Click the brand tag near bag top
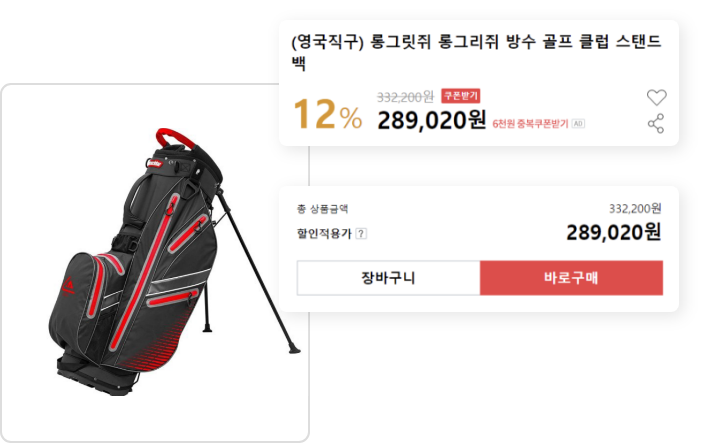 click(x=155, y=163)
